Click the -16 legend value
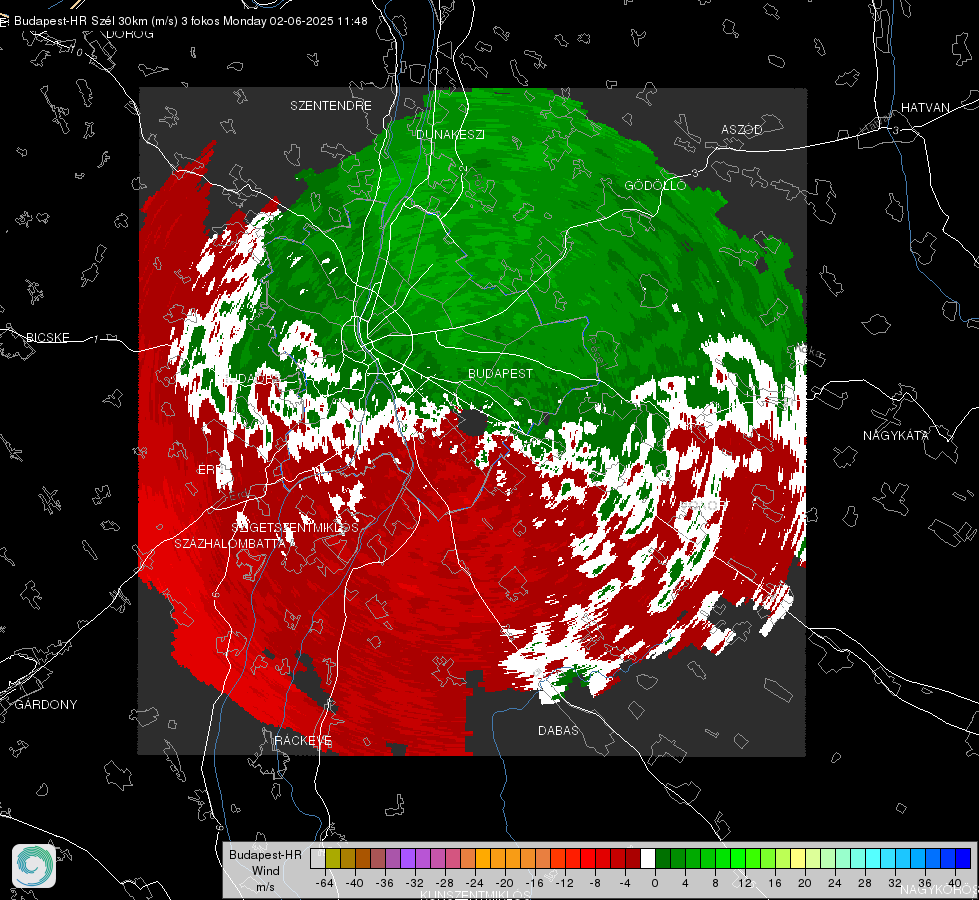This screenshot has height=900, width=979. (x=534, y=883)
